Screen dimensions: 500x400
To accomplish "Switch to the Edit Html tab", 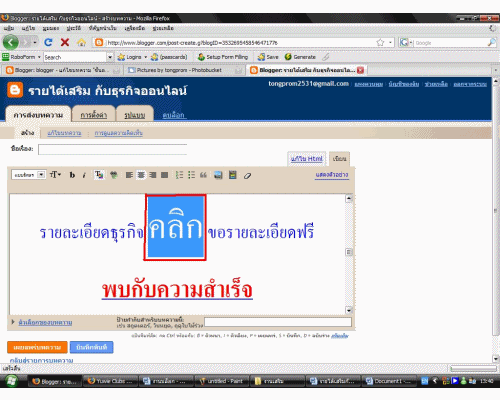I will pyautogui.click(x=306, y=159).
